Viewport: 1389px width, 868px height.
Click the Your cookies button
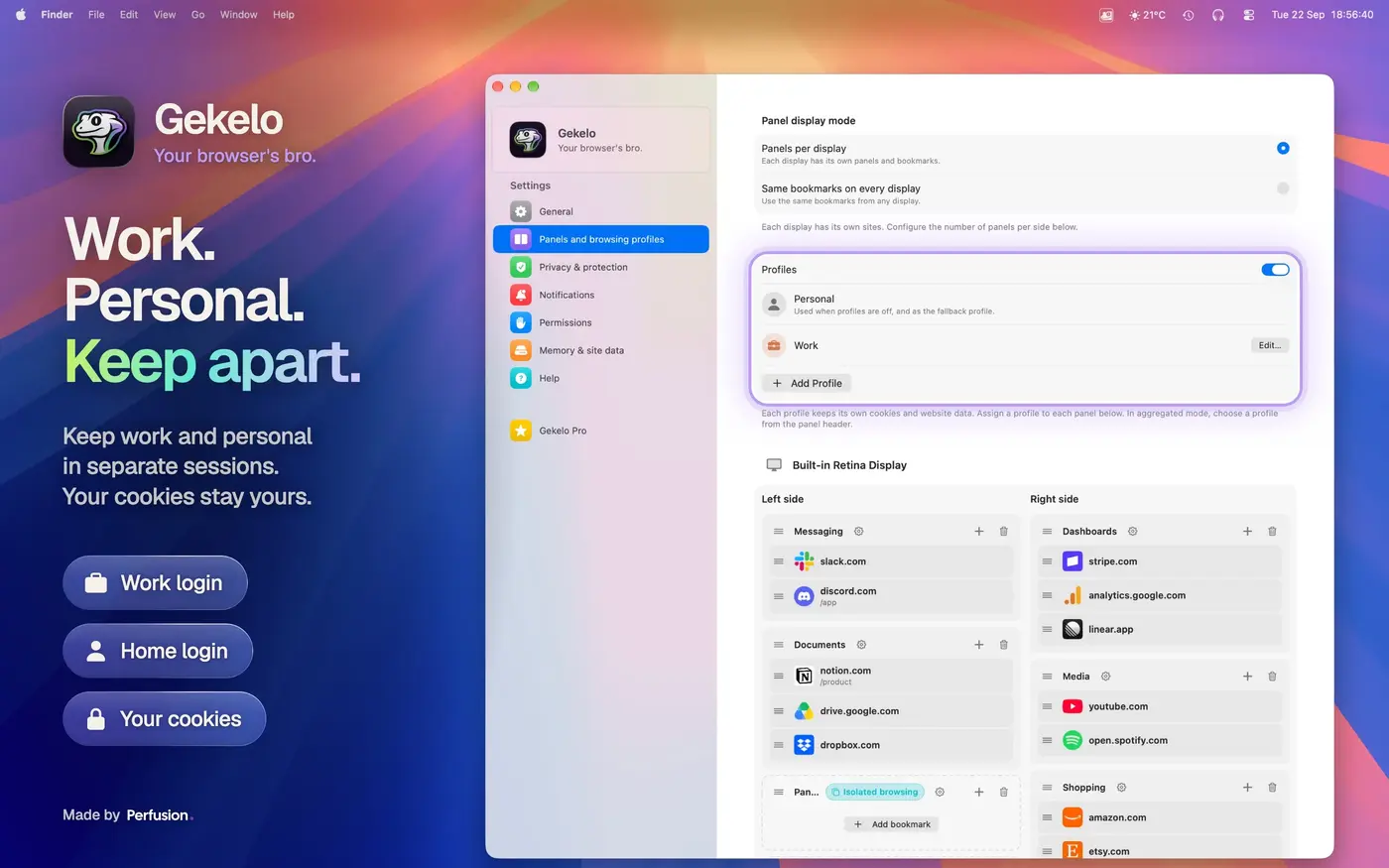[x=165, y=719]
